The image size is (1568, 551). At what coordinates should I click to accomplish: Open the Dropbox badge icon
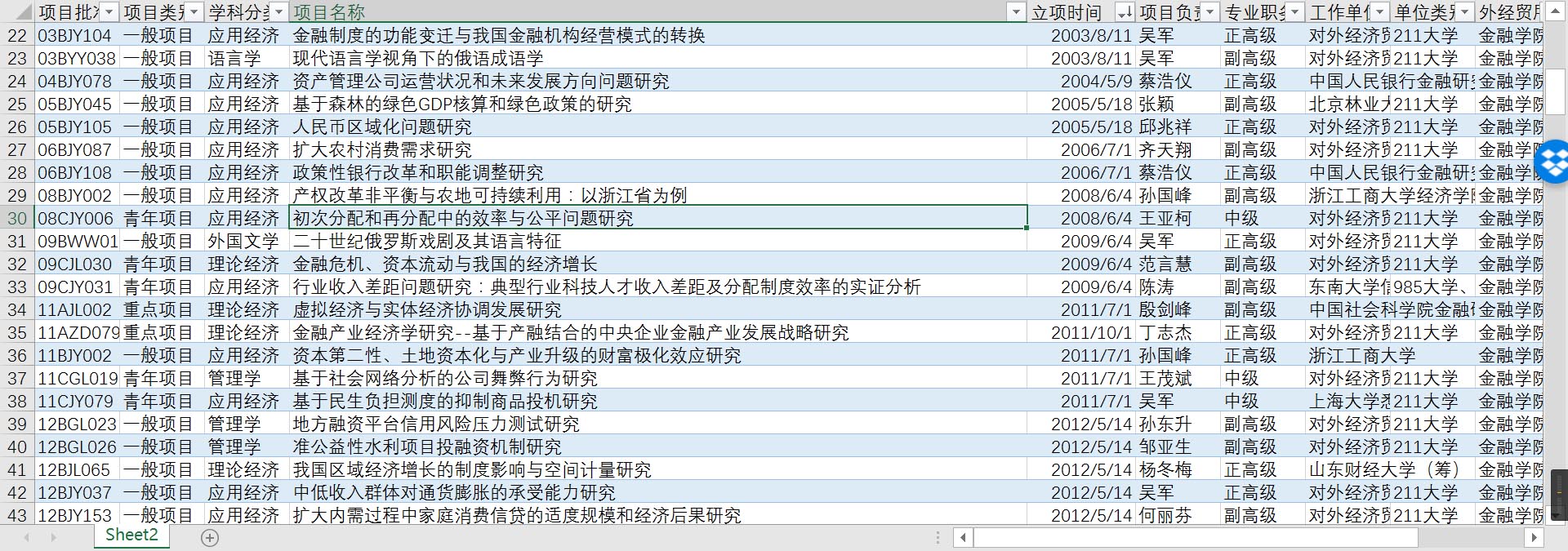[1552, 162]
